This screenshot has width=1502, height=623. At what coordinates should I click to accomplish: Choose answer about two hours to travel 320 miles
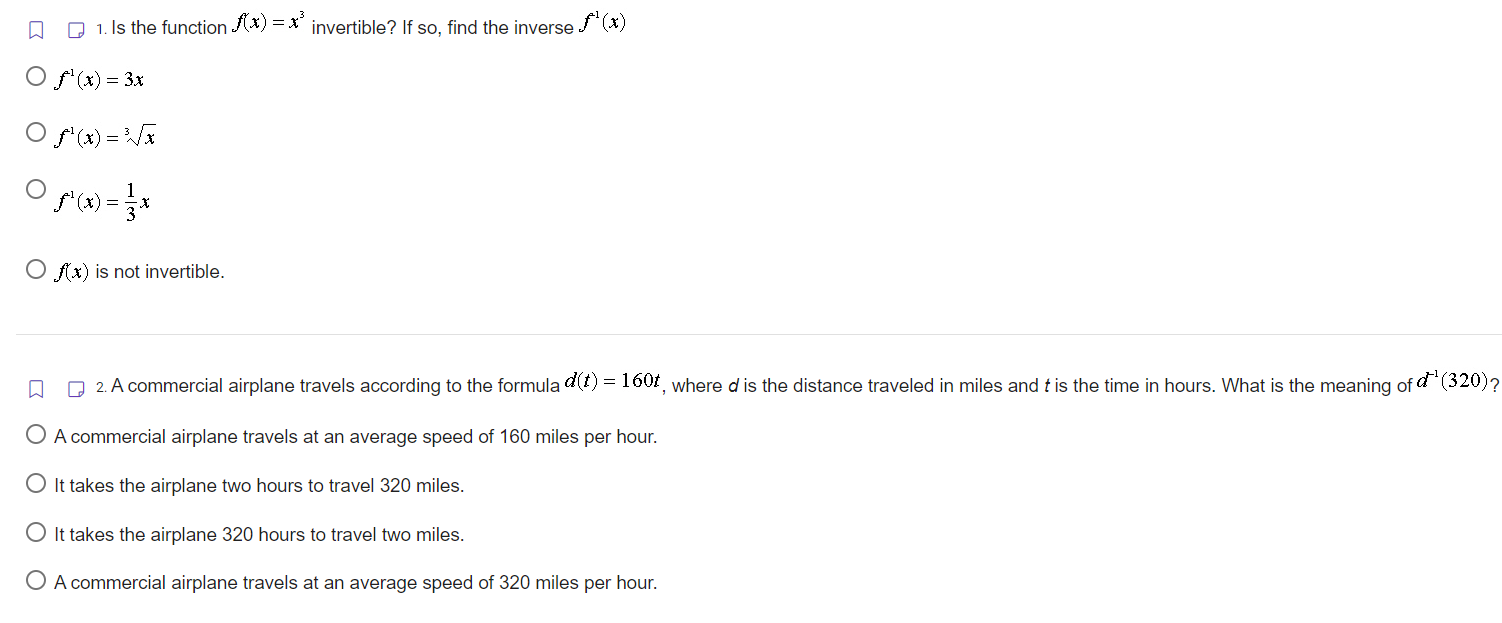tap(35, 482)
